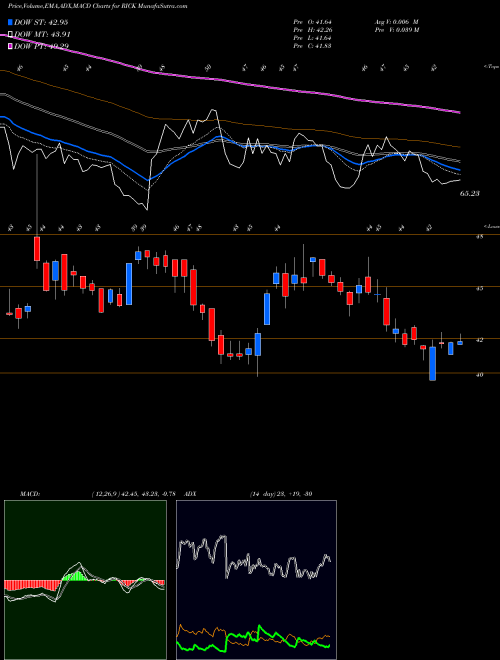Click the MACD: panel label
The image size is (500, 660).
point(30,494)
